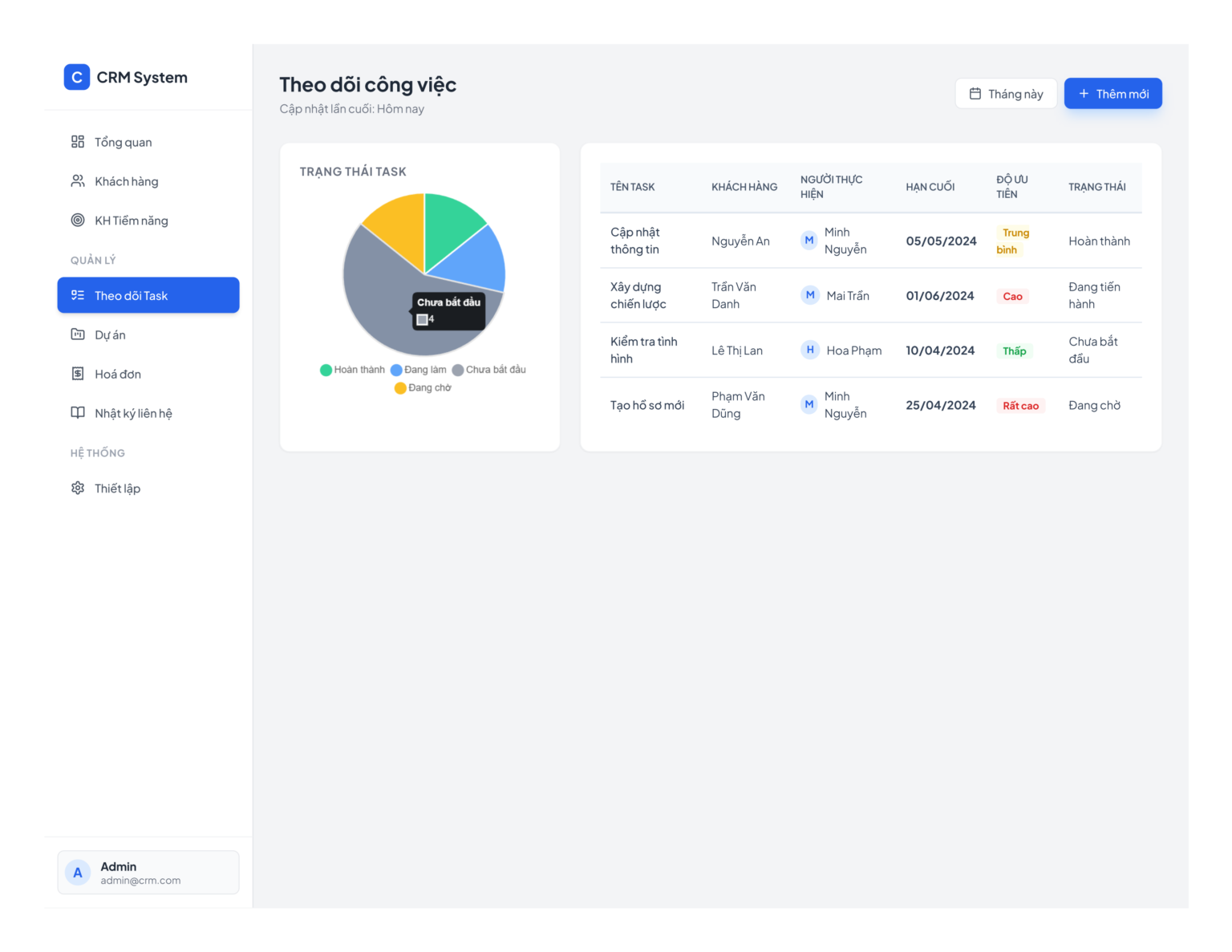The width and height of the screenshot is (1232, 952).
Task: Toggle Đang chờ legend item
Action: tap(423, 388)
